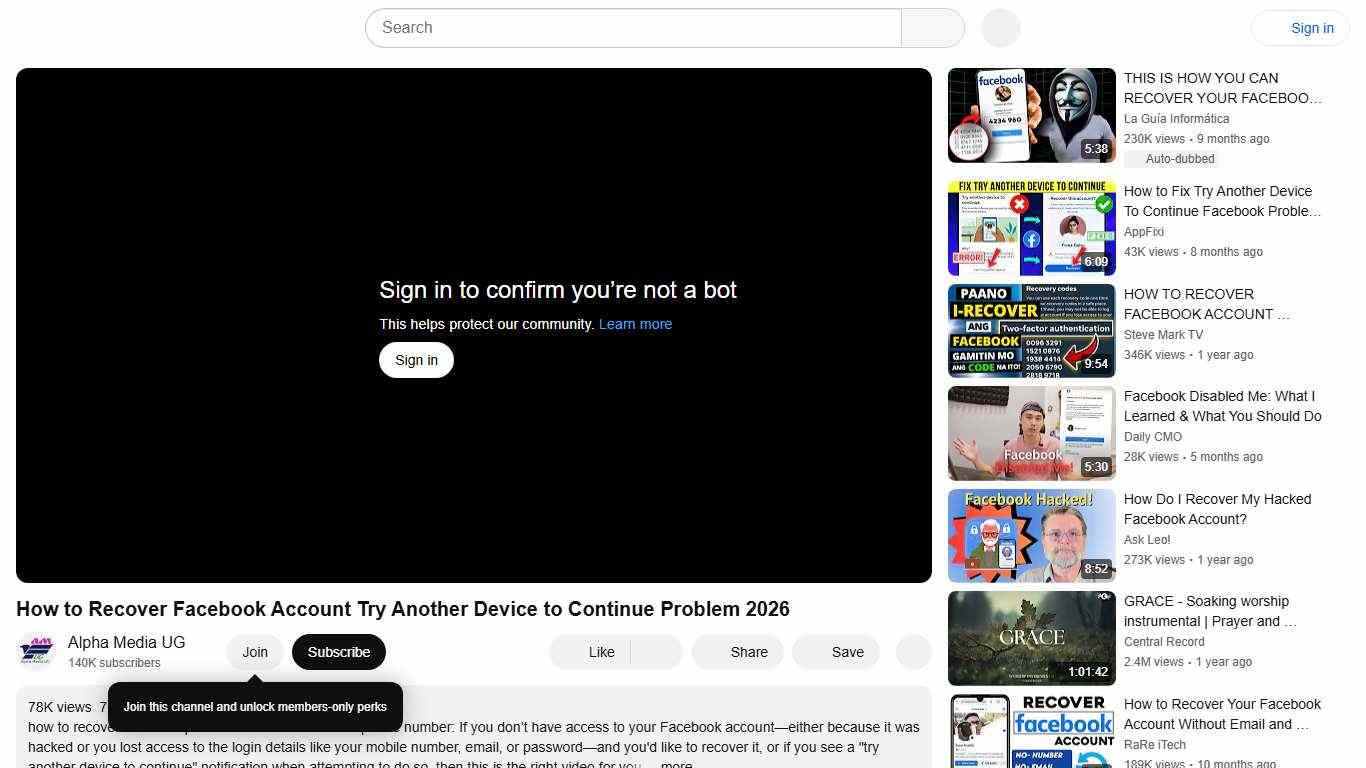Click the 140K subscribers count
Screen dimensions: 1366x768
(113, 662)
